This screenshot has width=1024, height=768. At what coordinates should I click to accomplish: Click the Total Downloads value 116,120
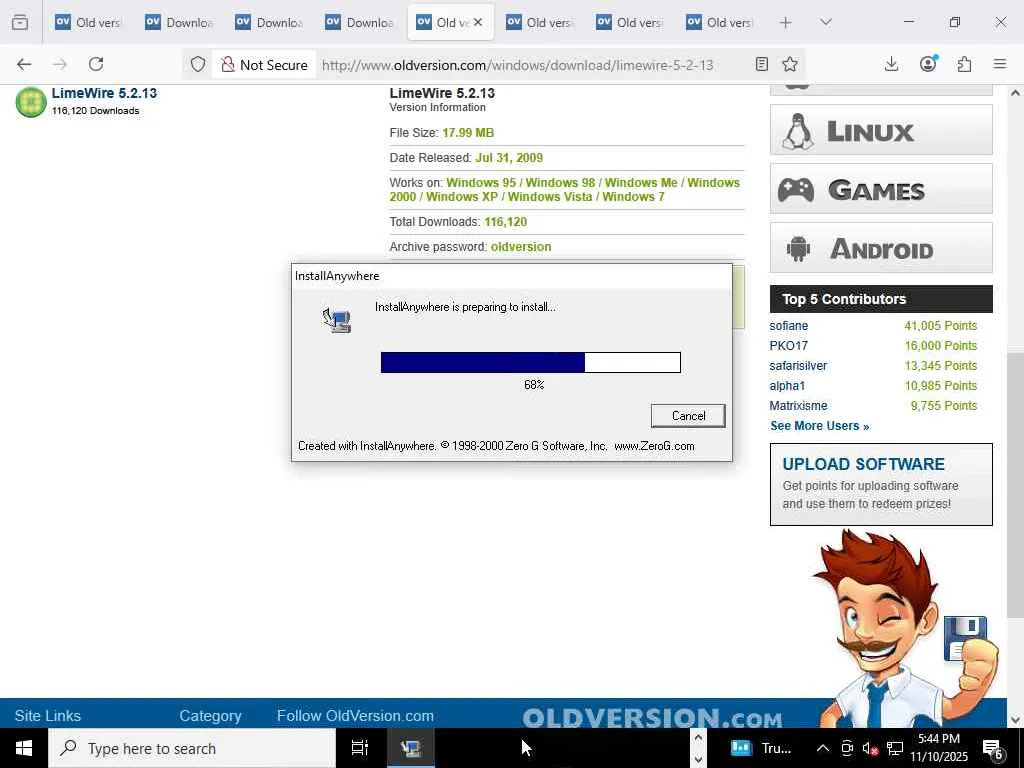coord(505,222)
